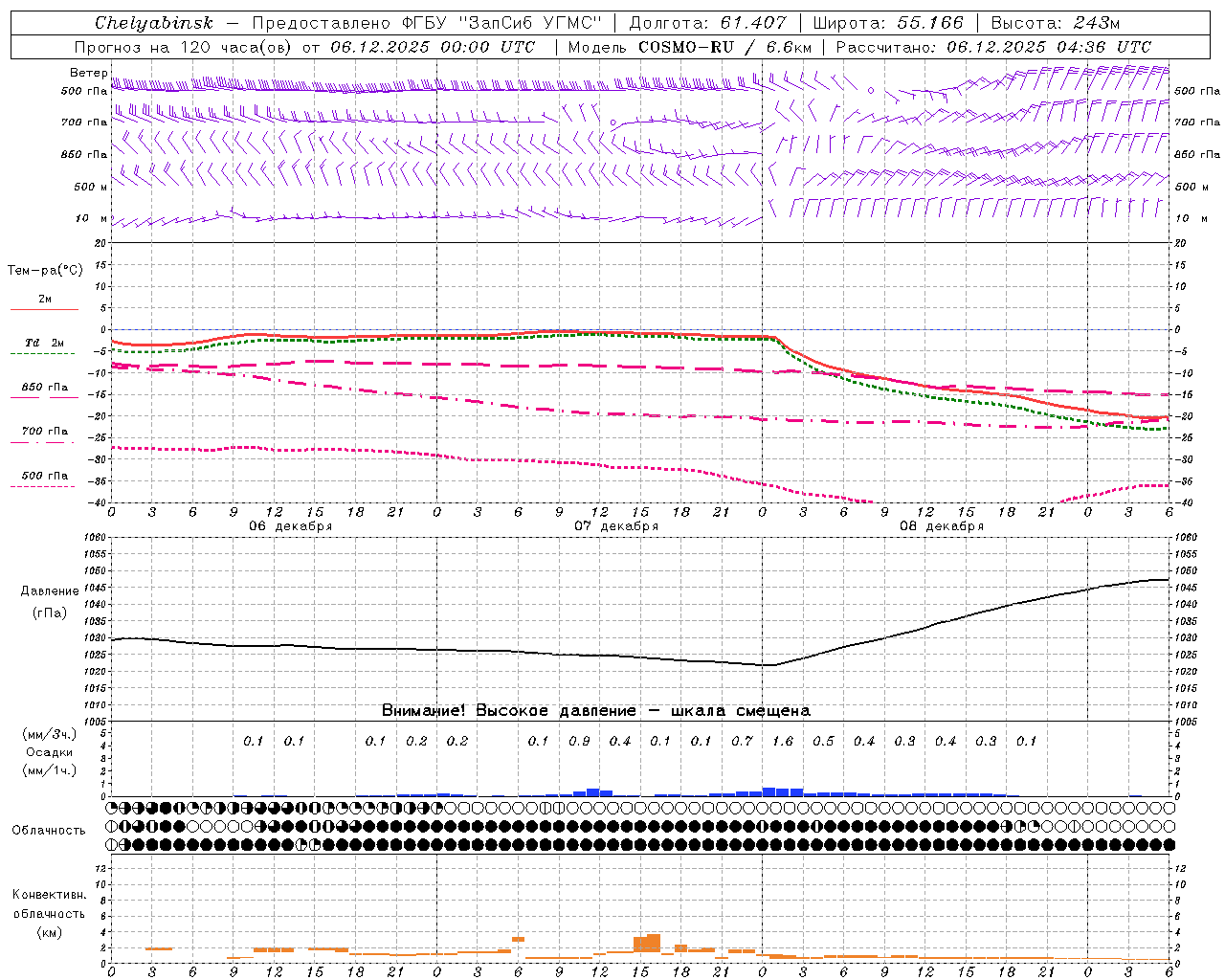Click the "Chelyabinsk" station title
Image resolution: width=1225 pixels, height=980 pixels.
tap(154, 23)
